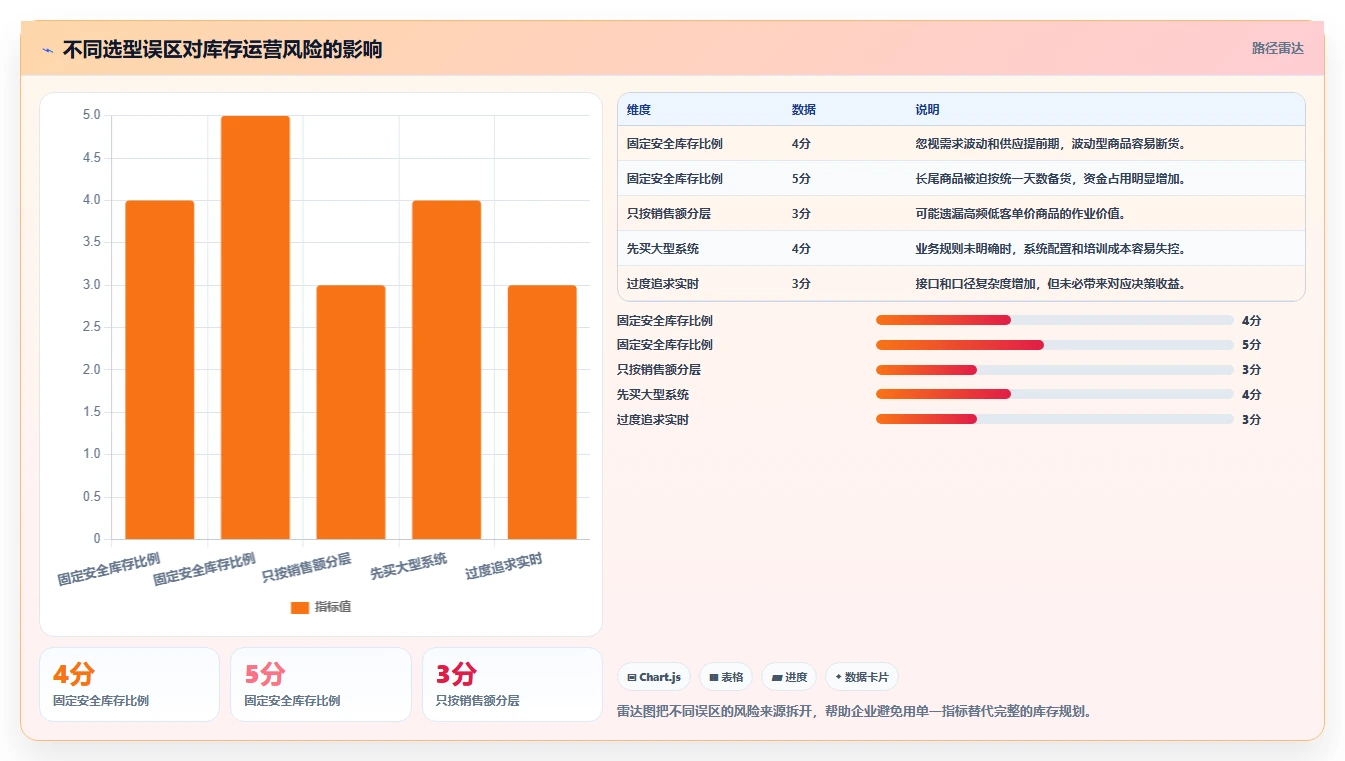Click the tallest chart bar reaching 5.0
The image size is (1345, 761).
[x=255, y=327]
